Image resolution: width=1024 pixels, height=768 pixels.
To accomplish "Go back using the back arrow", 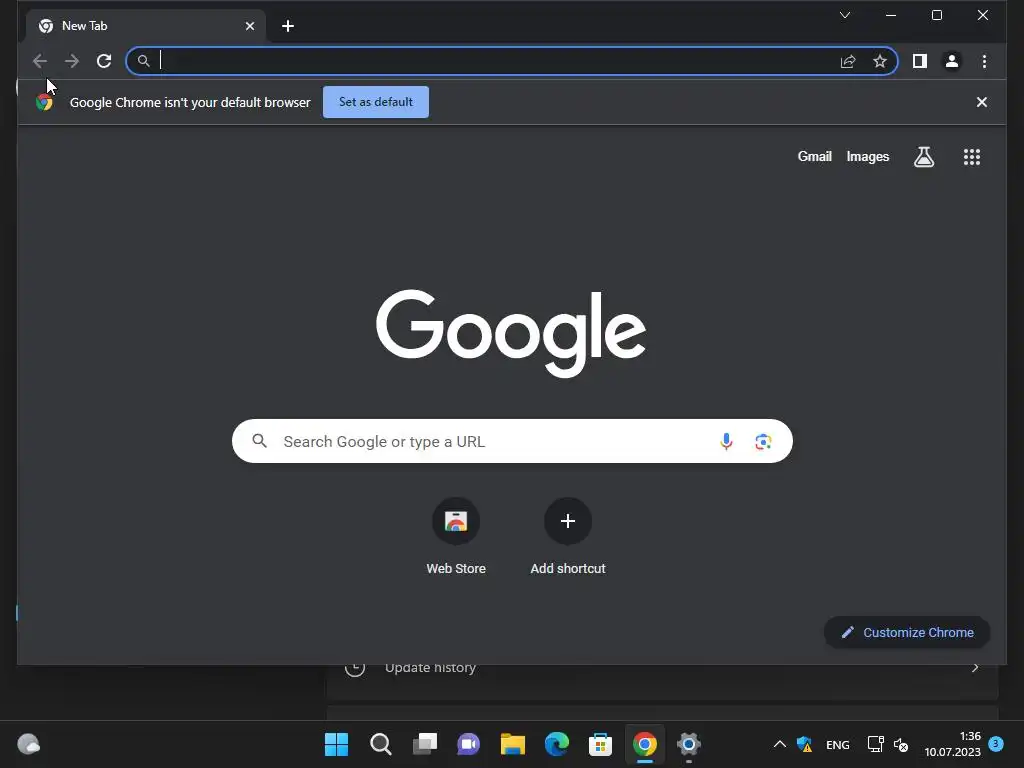I will click(x=40, y=61).
